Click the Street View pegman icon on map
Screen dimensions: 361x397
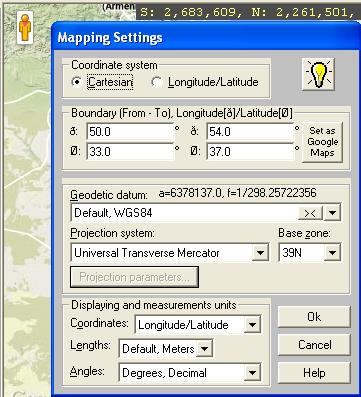[25, 27]
